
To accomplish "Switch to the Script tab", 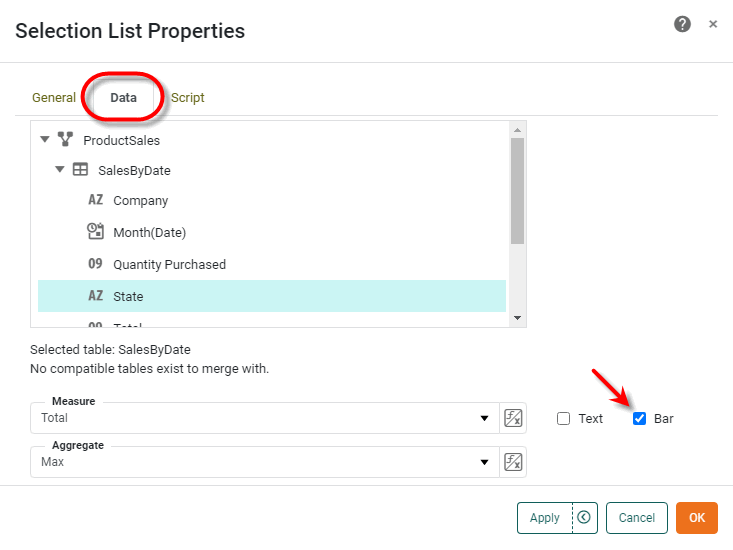I will point(188,98).
